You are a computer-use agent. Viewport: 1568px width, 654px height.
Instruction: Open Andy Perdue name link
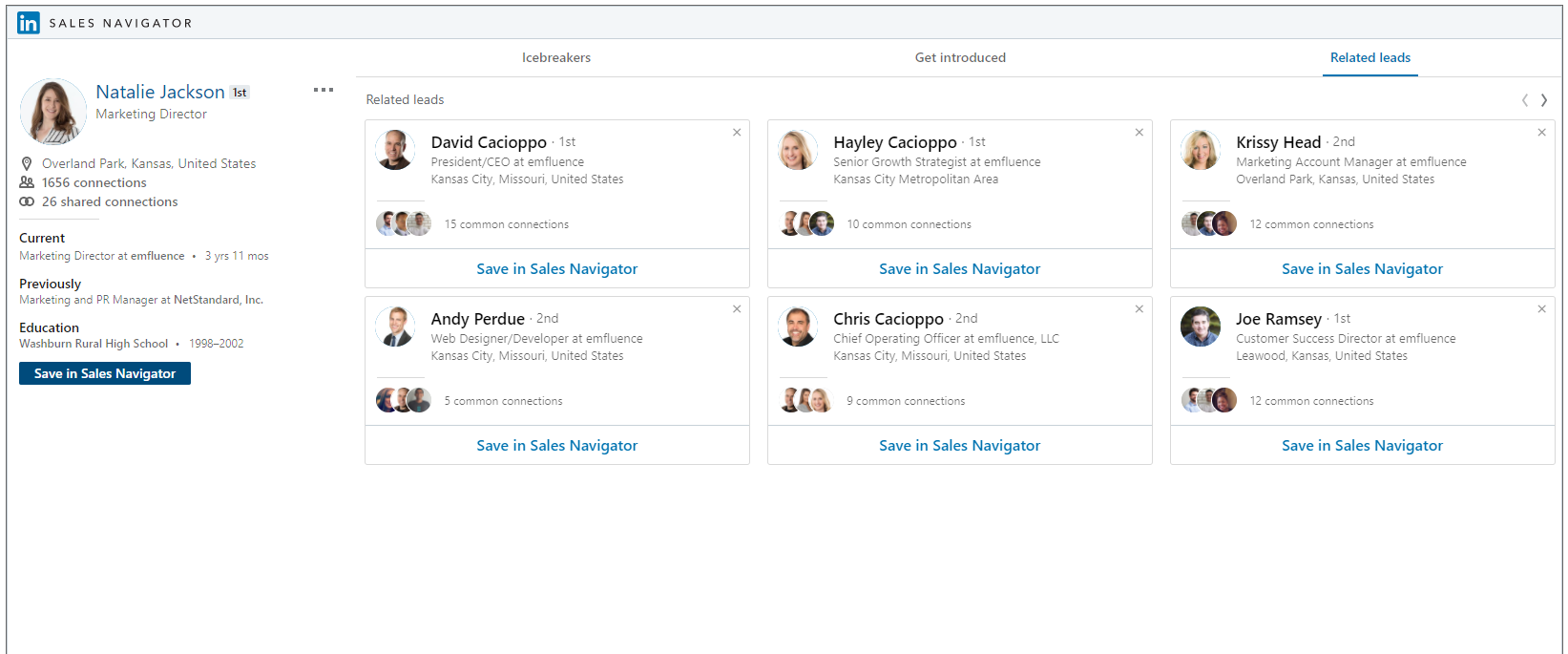(478, 319)
